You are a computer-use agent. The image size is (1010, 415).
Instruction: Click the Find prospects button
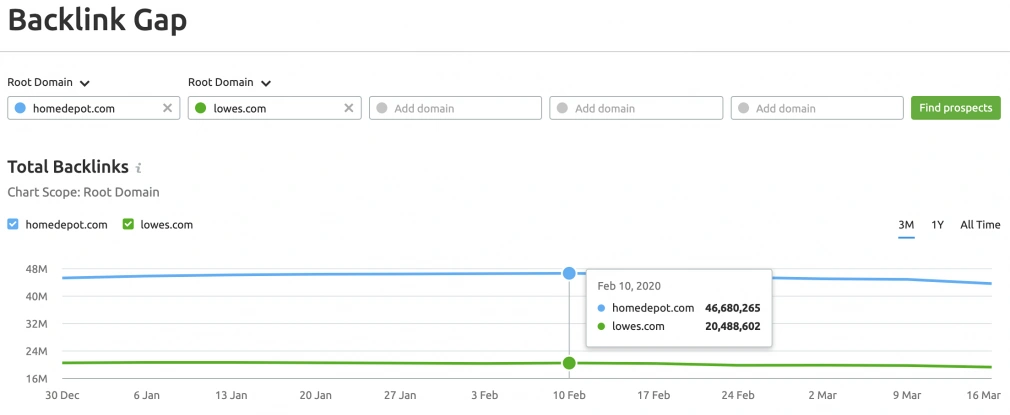click(x=956, y=108)
